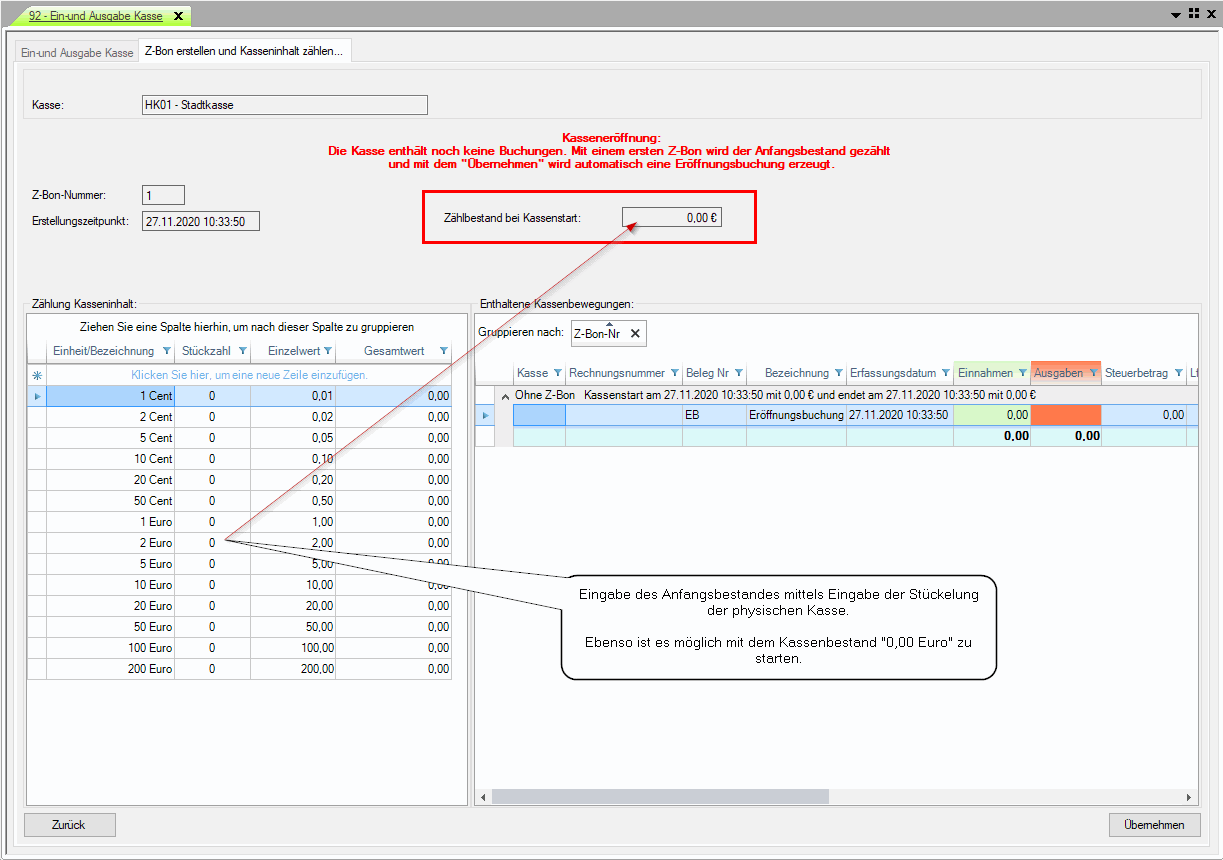1223x860 pixels.
Task: Open Gesamtwert column filter
Action: [443, 351]
